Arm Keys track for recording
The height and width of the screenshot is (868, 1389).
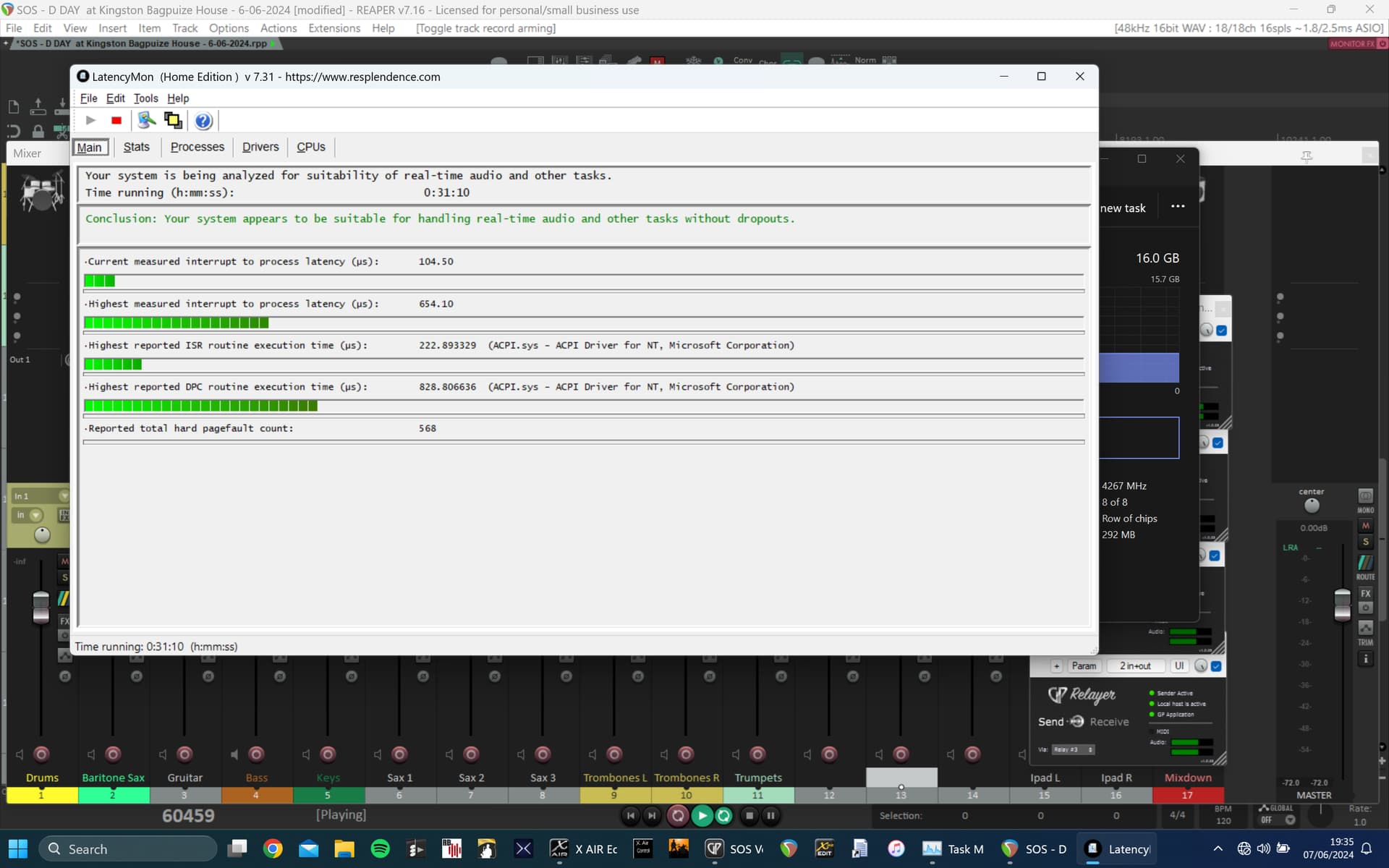coord(328,754)
